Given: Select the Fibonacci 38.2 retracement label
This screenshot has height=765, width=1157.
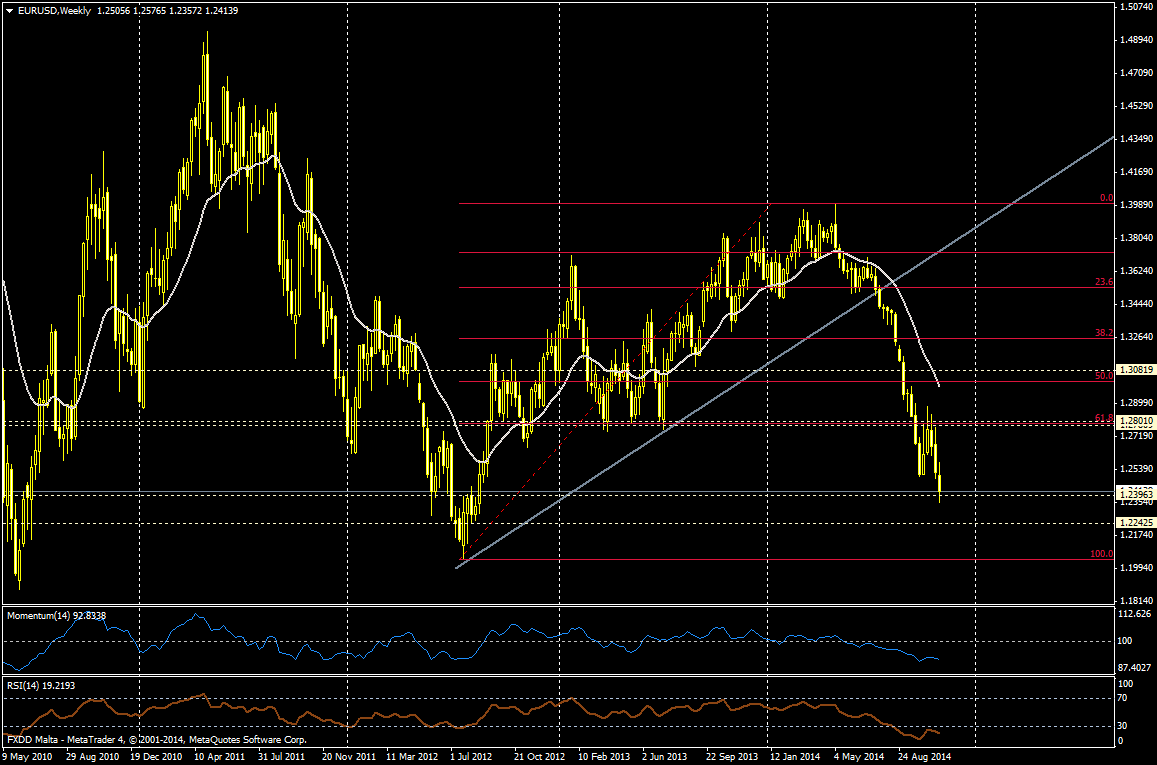Looking at the screenshot, I should (1104, 332).
